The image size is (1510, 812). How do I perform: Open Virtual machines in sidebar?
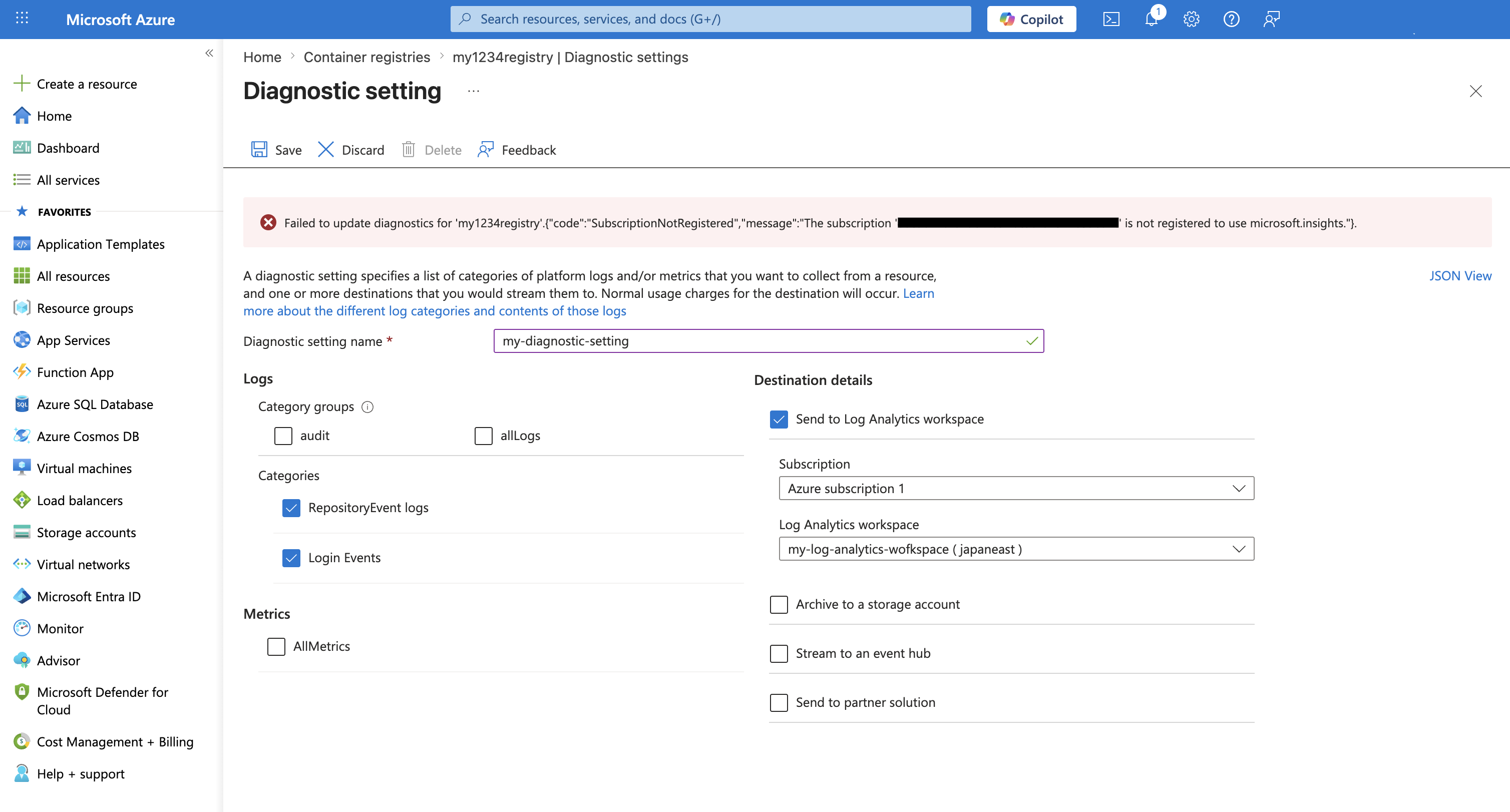(x=84, y=469)
